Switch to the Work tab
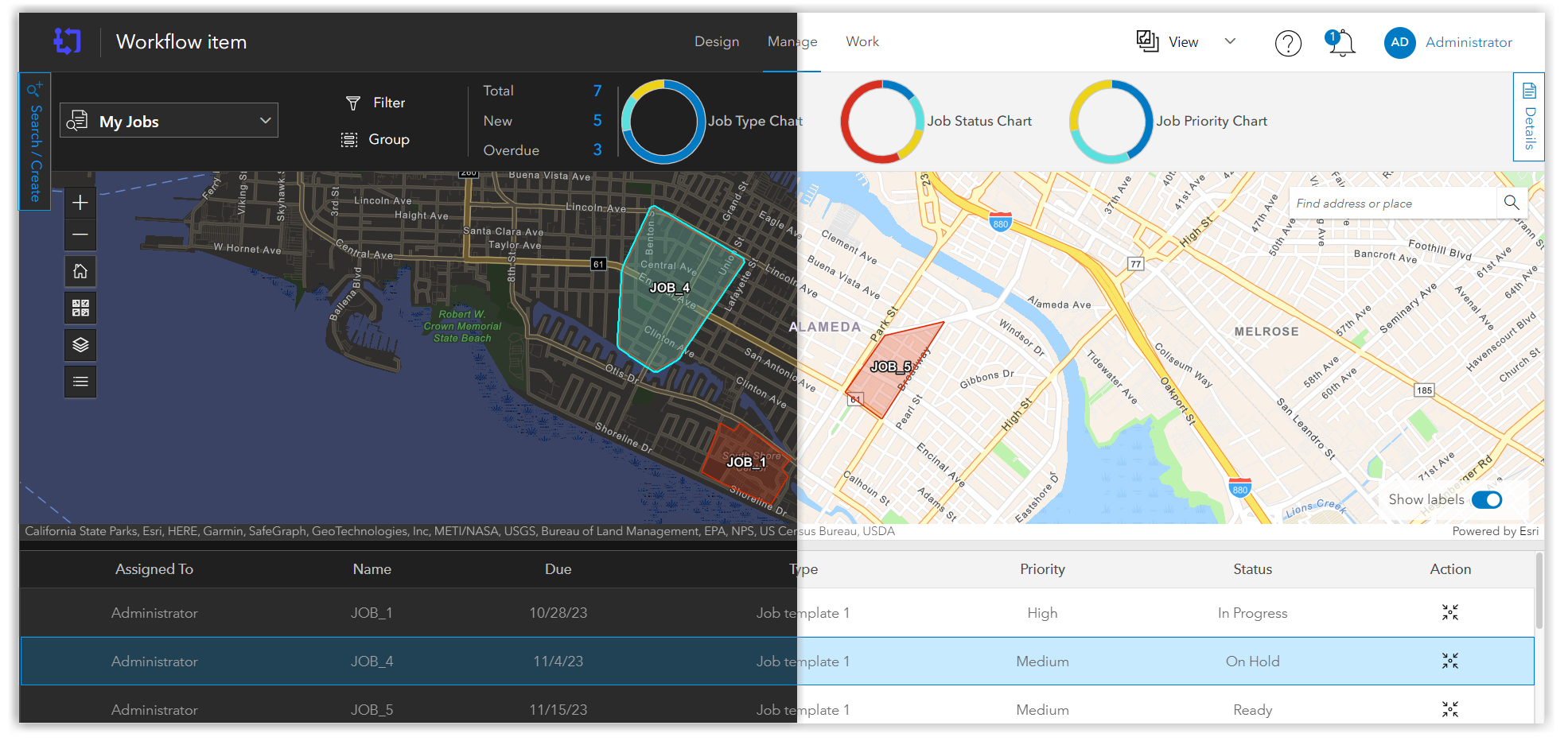The width and height of the screenshot is (1568, 741). coord(862,41)
